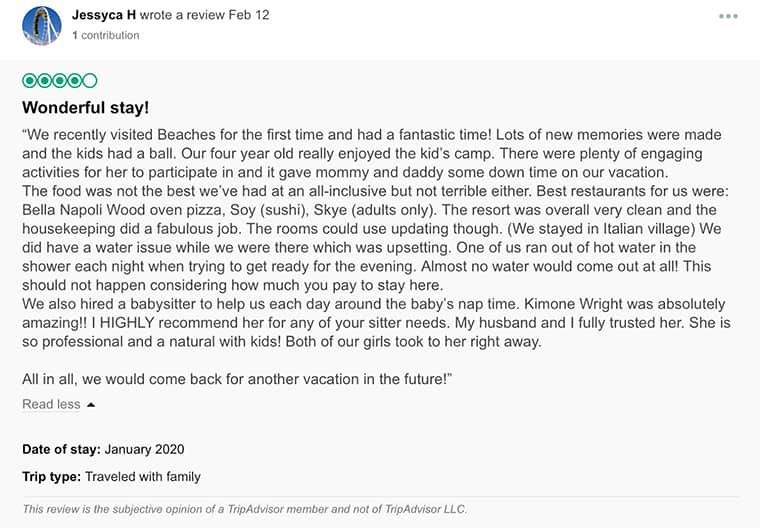Select the second green rating bubble
The image size is (760, 528).
(x=45, y=80)
